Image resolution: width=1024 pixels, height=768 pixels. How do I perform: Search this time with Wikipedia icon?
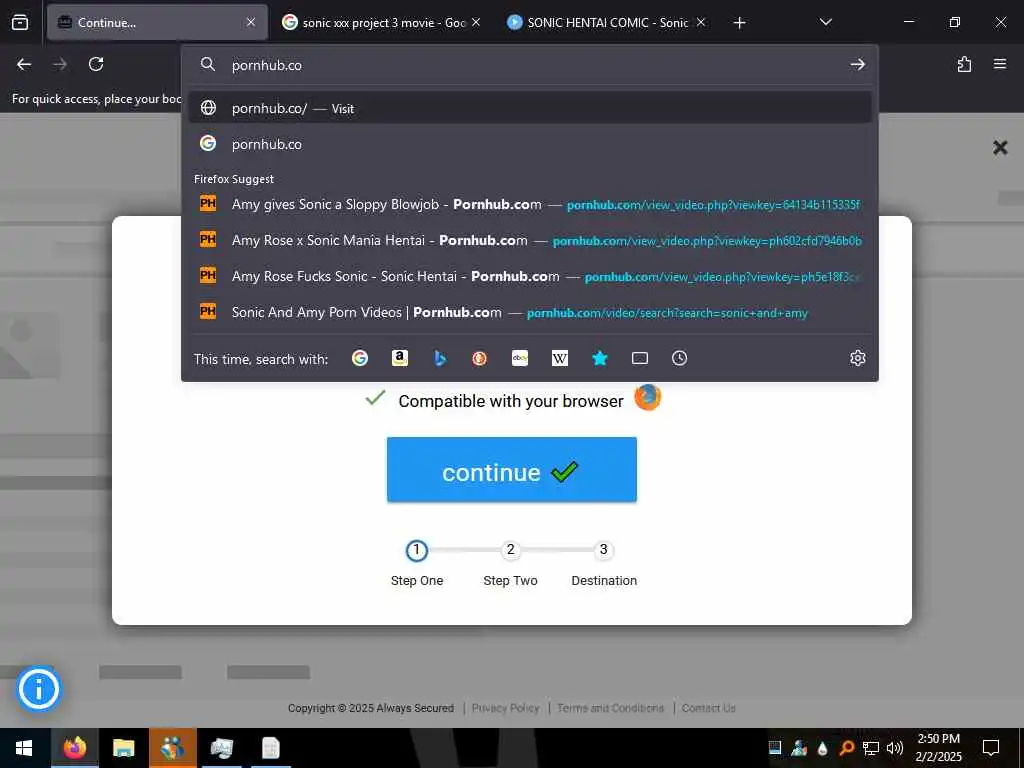pos(560,358)
